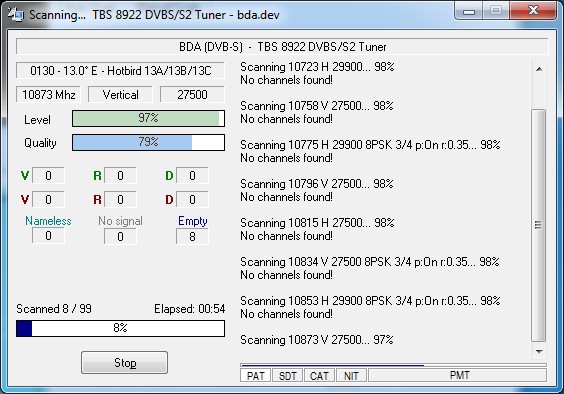The image size is (564, 394).
Task: Click the CAT indicator
Action: pyautogui.click(x=319, y=376)
